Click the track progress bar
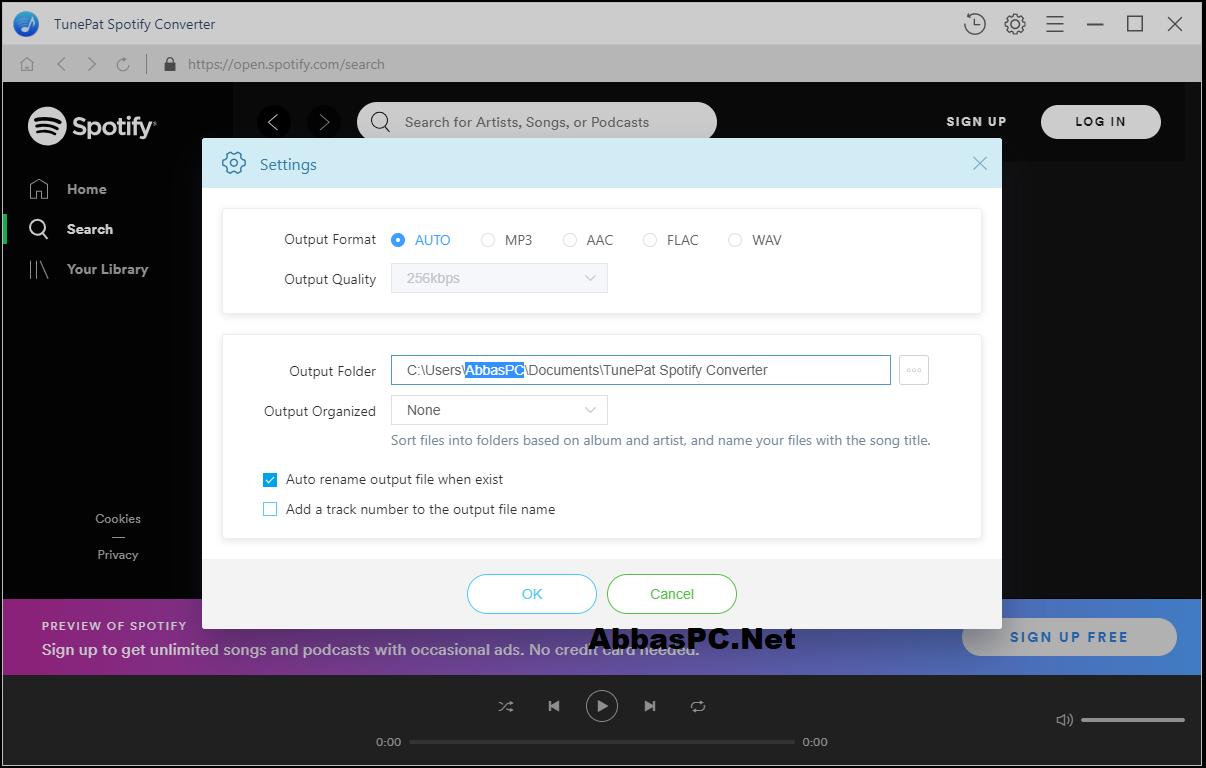Image resolution: width=1206 pixels, height=768 pixels. 602,742
